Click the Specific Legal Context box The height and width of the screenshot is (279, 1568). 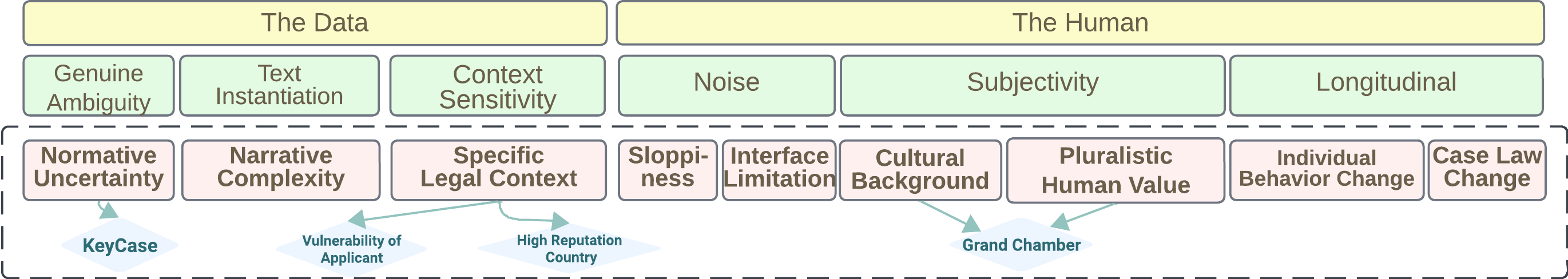(498, 170)
